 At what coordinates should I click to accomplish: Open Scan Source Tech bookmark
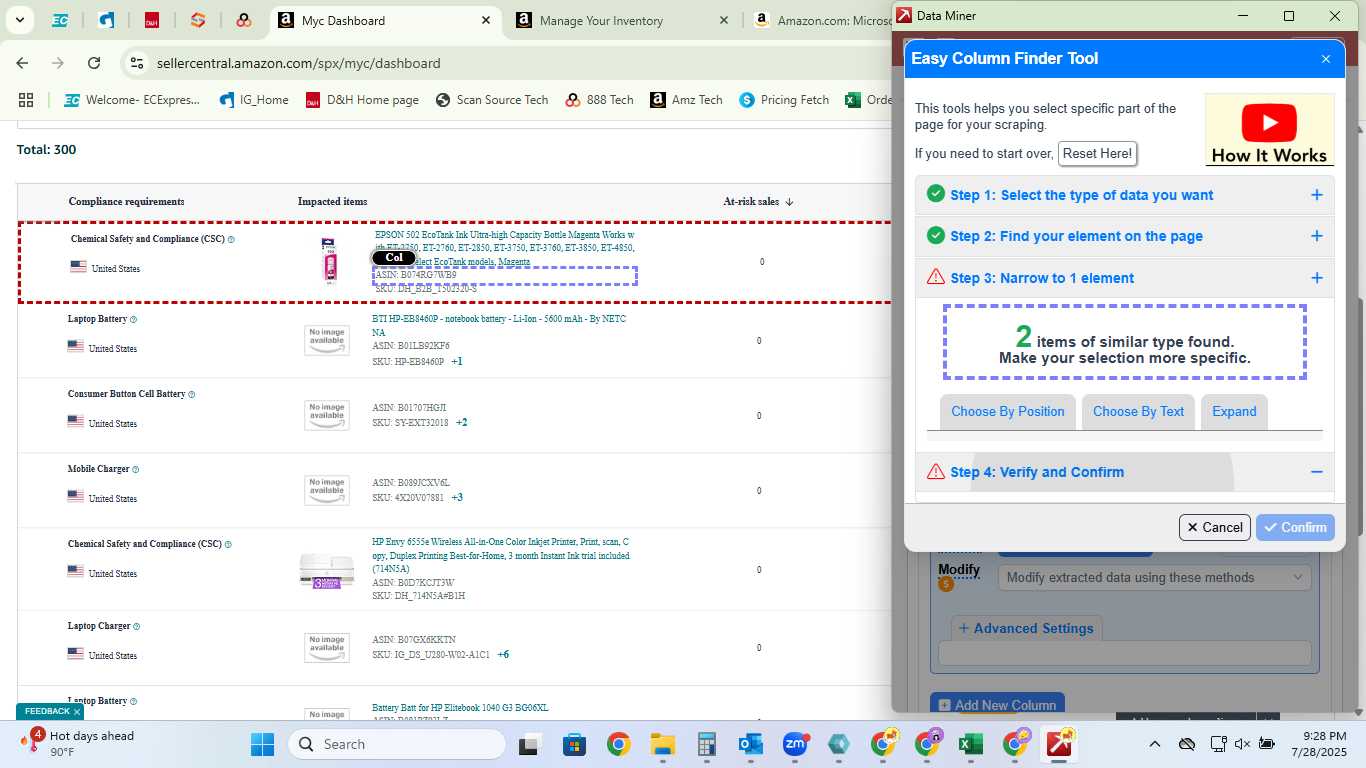492,100
